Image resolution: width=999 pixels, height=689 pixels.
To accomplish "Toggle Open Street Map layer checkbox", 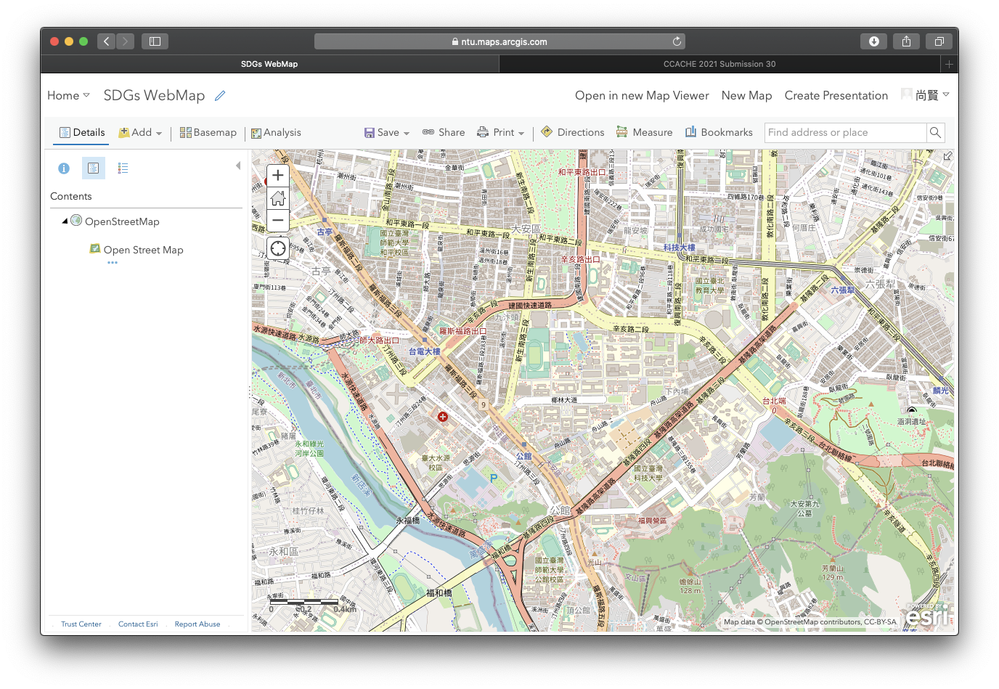I will (95, 249).
